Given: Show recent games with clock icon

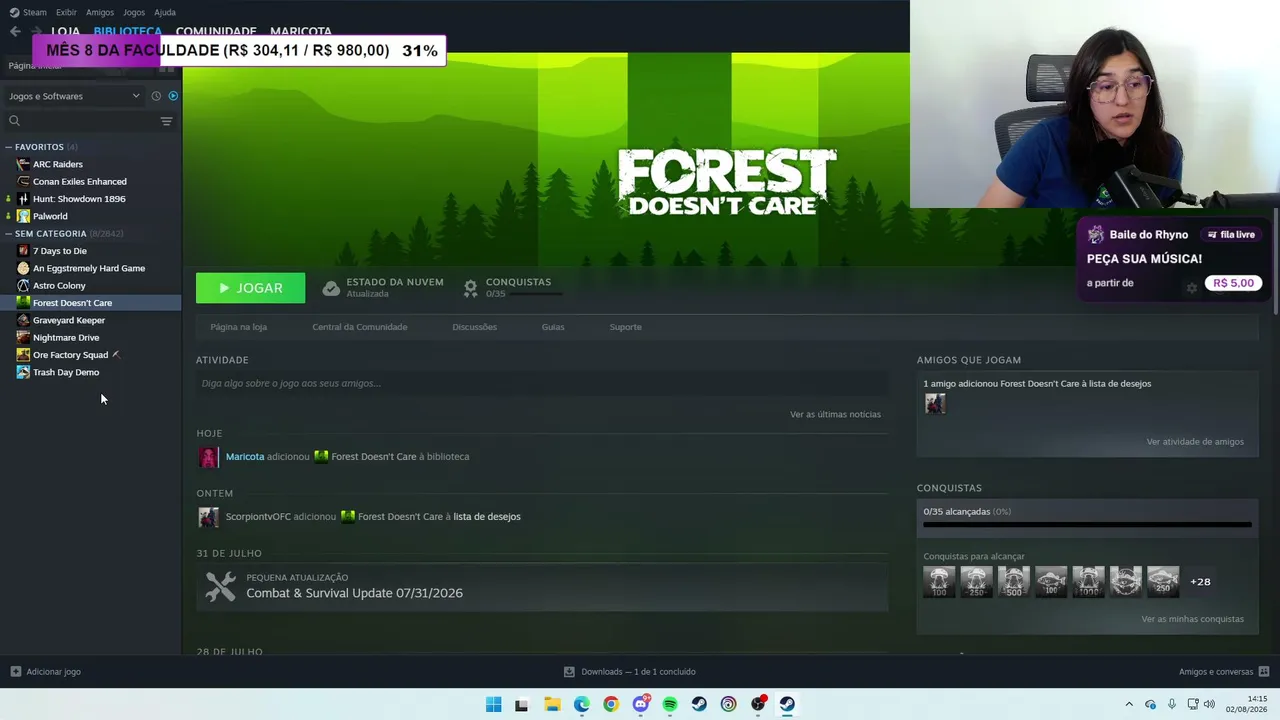Looking at the screenshot, I should 156,96.
